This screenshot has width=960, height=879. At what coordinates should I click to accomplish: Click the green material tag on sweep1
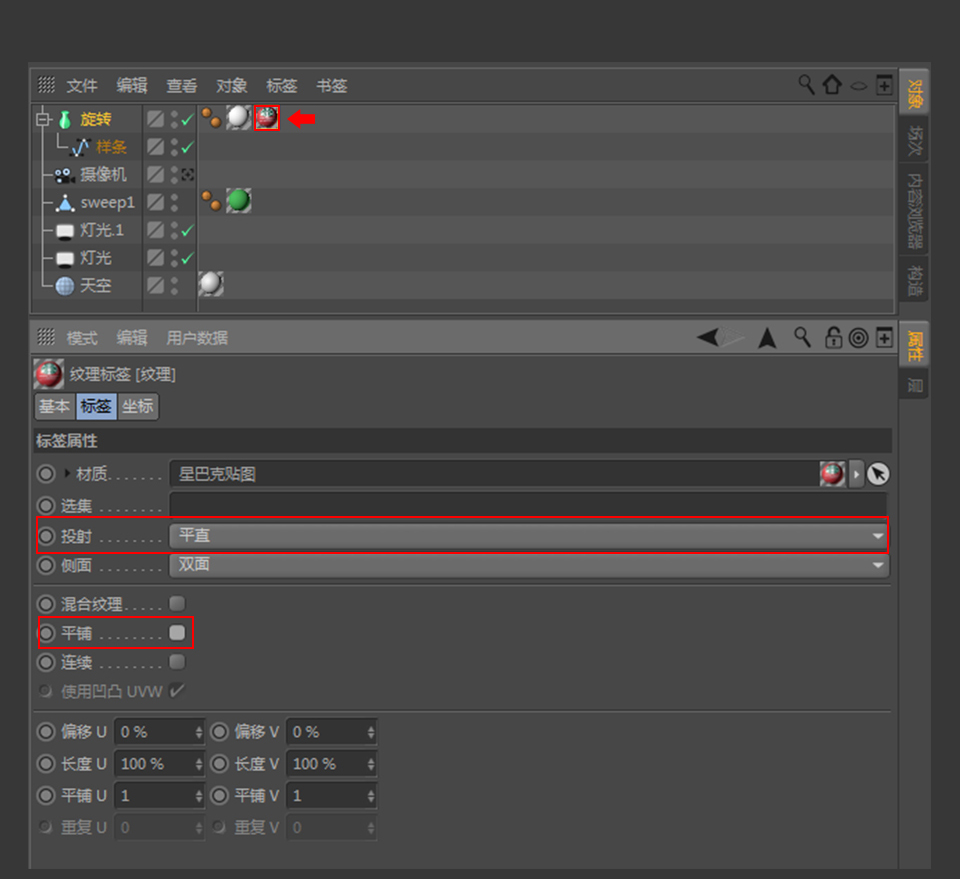pyautogui.click(x=238, y=202)
